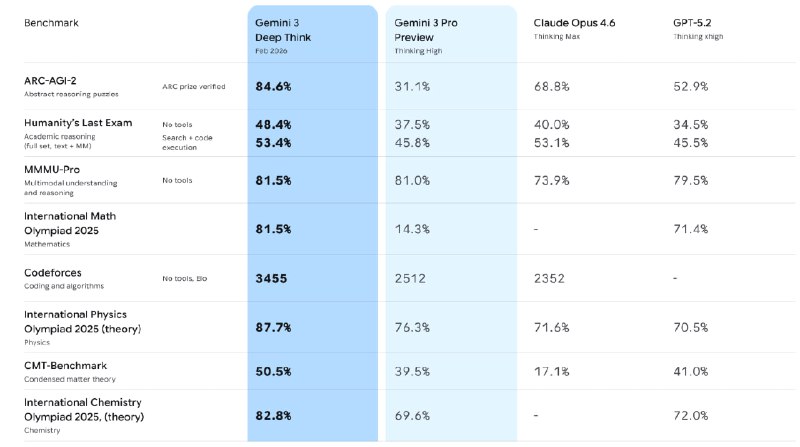
Task: Click the "ARC prize verified" note
Action: (x=193, y=87)
